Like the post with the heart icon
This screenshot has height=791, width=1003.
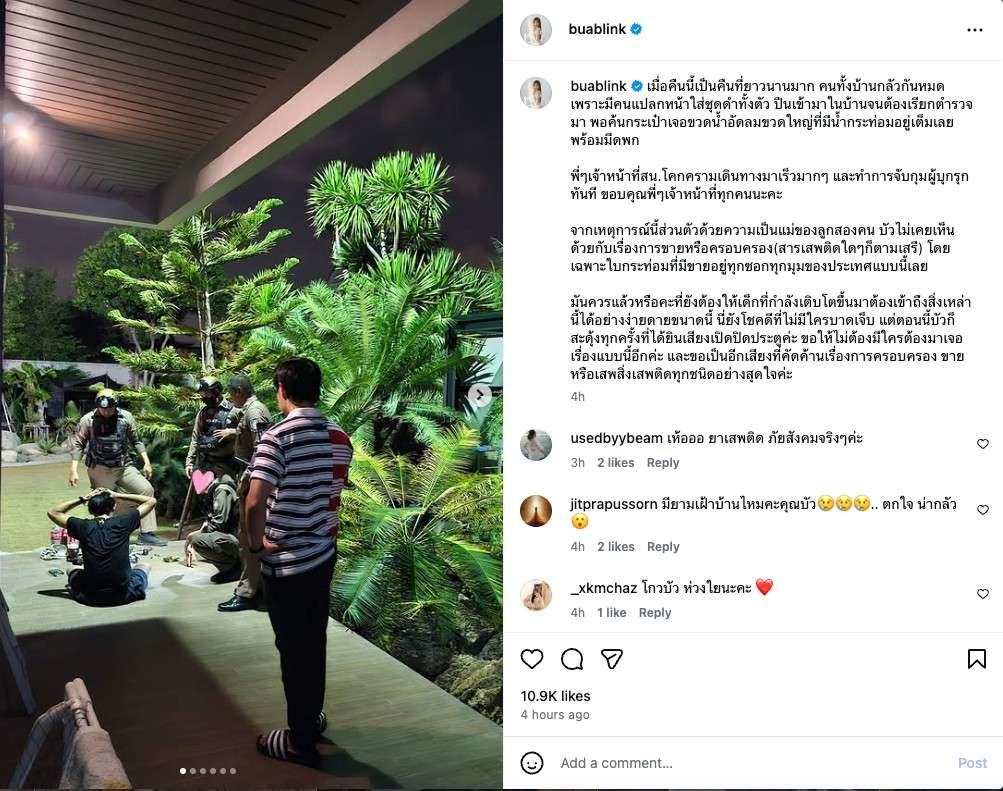(532, 659)
